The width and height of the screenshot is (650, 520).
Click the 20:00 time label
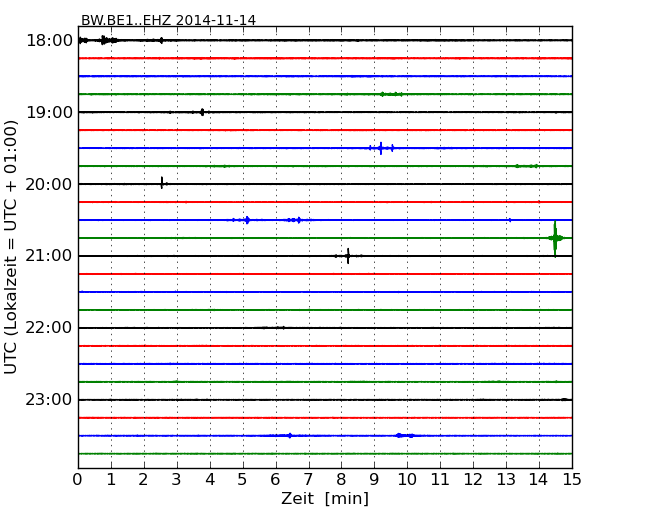[x=49, y=184]
